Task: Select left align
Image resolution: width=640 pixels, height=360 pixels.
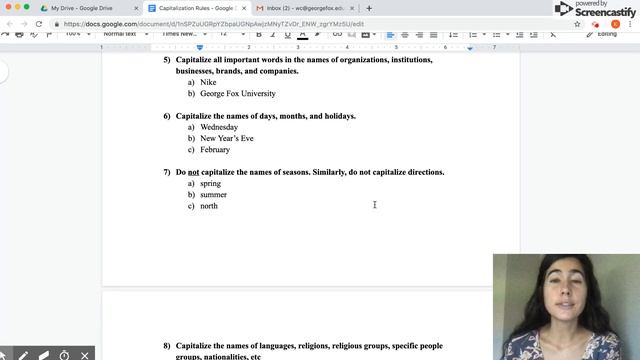Action: 390,35
